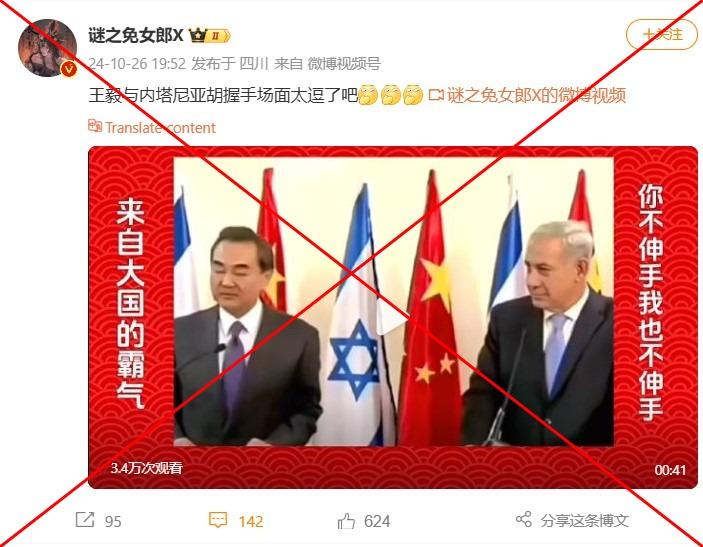Click the username 谜之兔女郎X
Viewport: 703px width, 547px height.
click(x=136, y=35)
